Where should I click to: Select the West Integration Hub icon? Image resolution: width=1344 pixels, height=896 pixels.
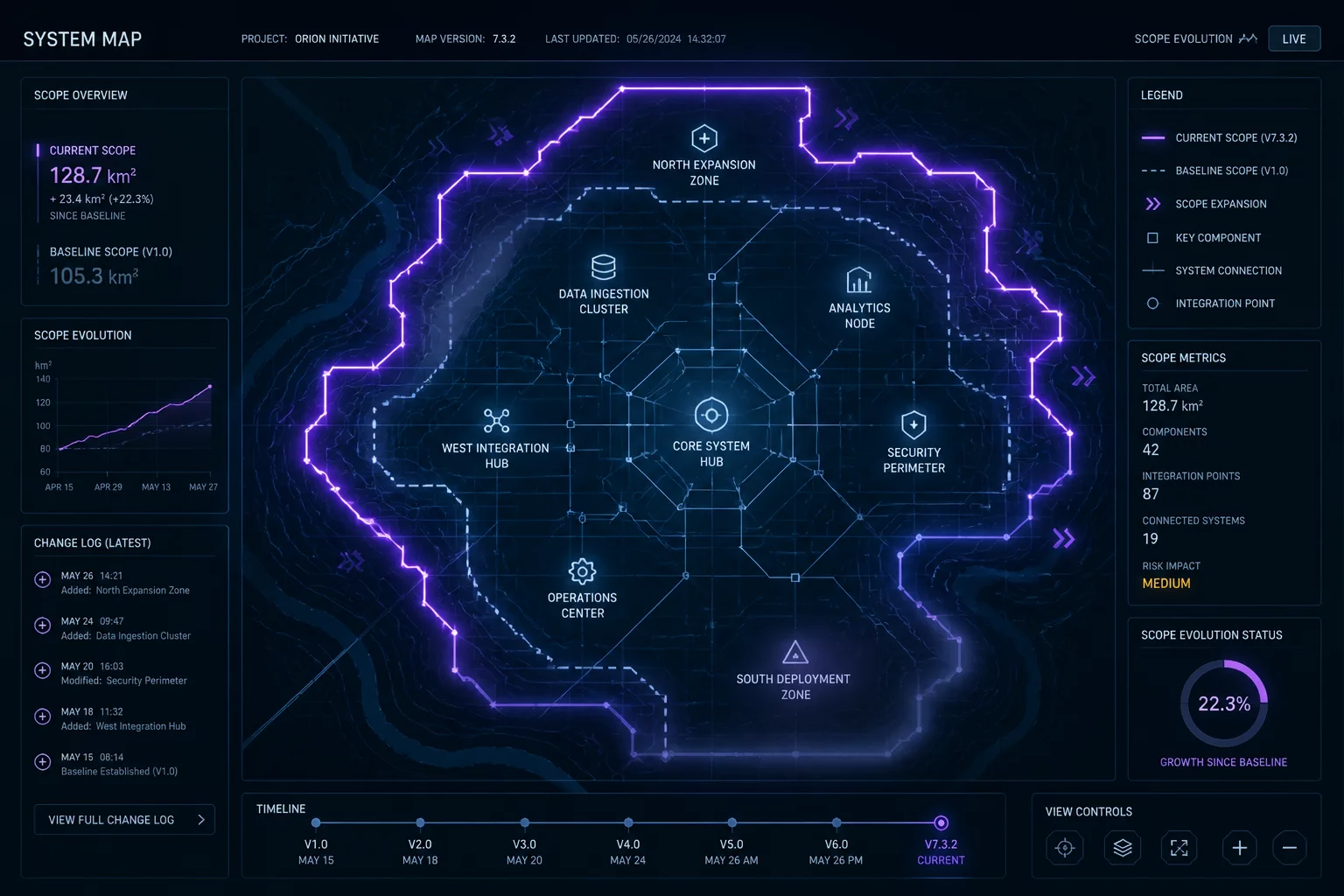click(x=496, y=421)
